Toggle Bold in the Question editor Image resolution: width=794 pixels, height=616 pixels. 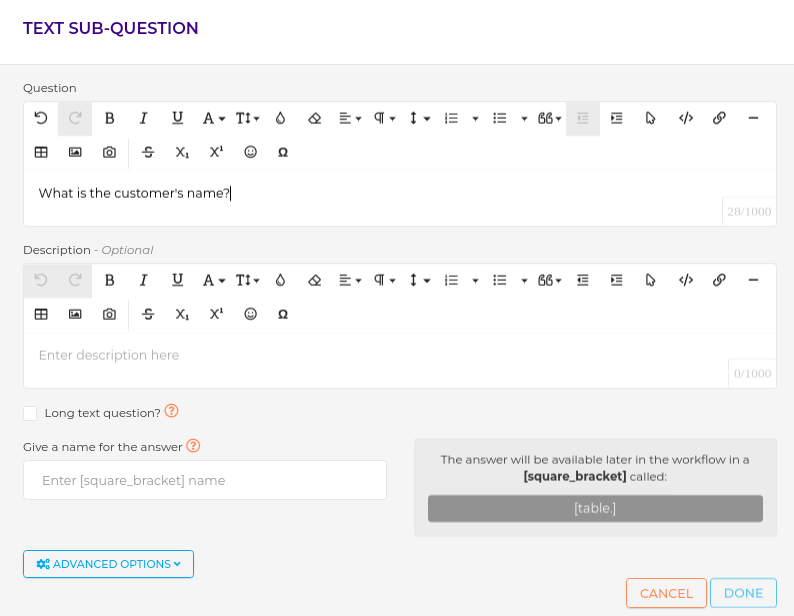click(x=110, y=118)
